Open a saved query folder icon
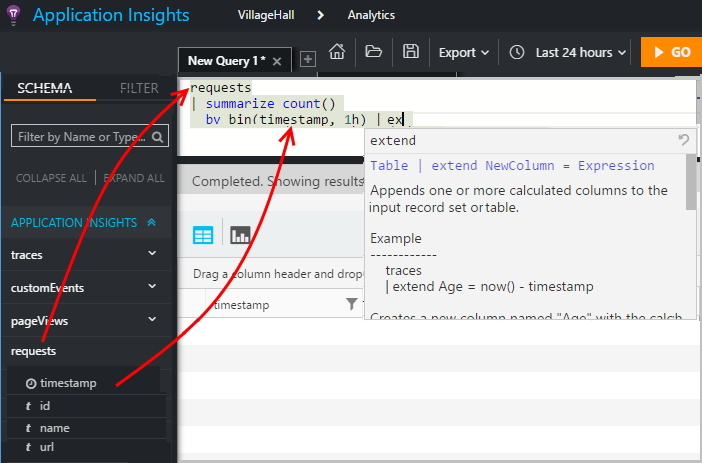The image size is (702, 463). coord(373,52)
